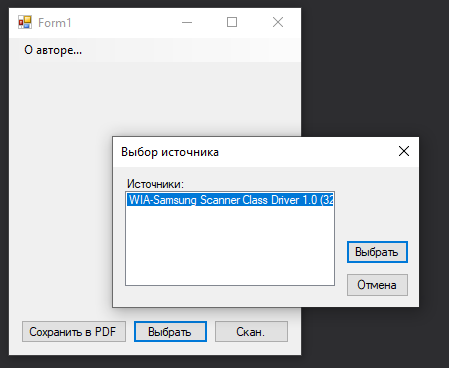Click Сохранить в PDF button

click(74, 332)
